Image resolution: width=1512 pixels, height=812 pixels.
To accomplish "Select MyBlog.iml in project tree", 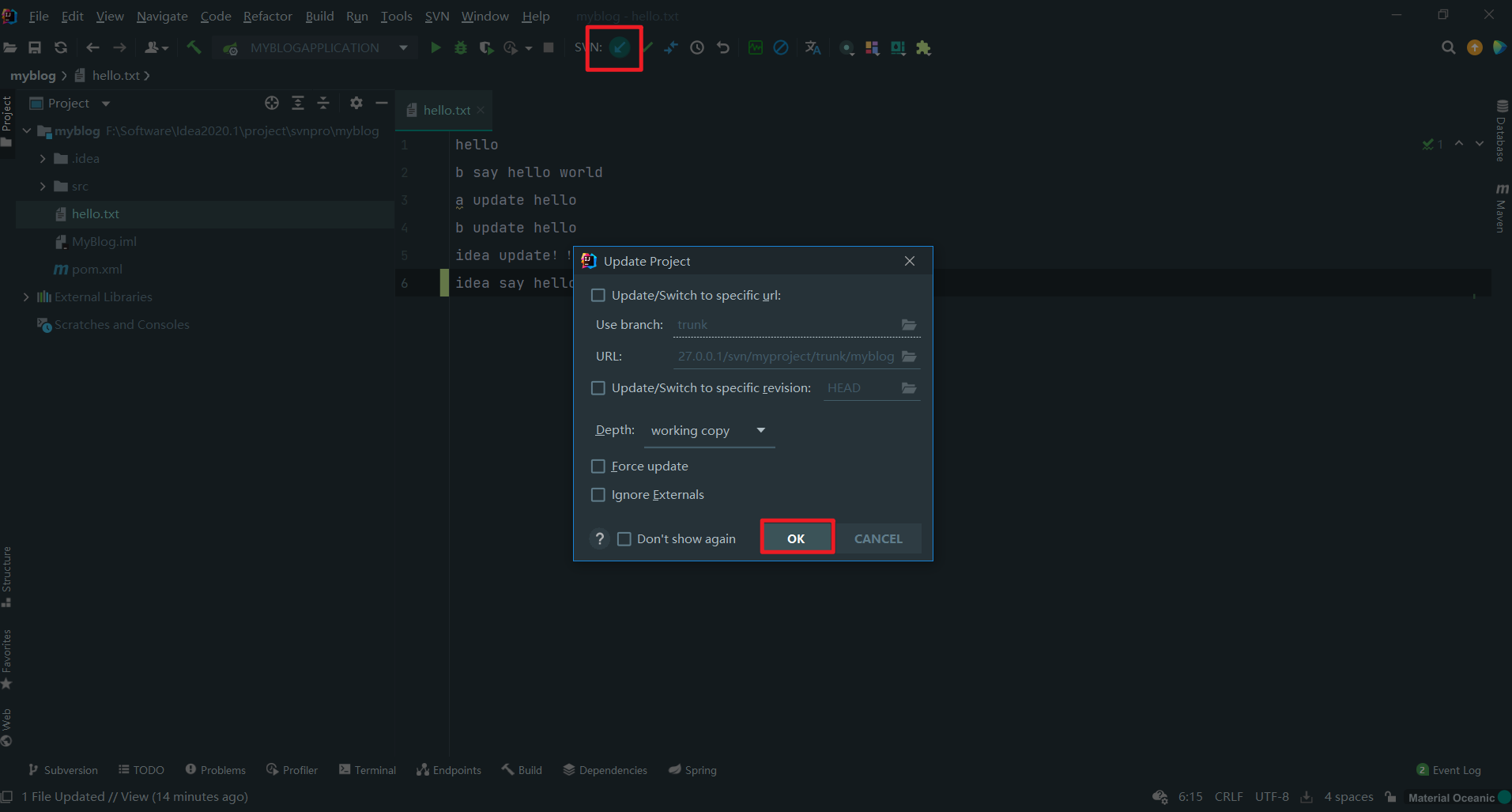I will [104, 241].
